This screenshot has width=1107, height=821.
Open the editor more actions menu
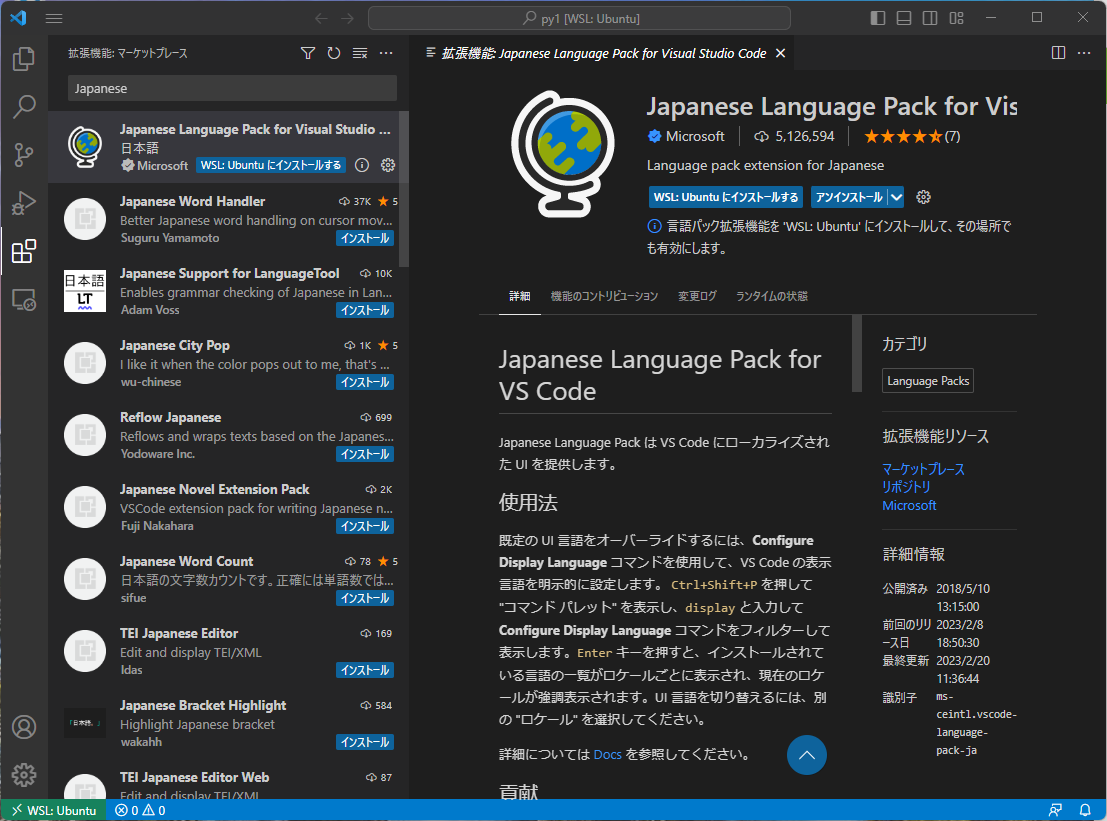[x=1084, y=52]
